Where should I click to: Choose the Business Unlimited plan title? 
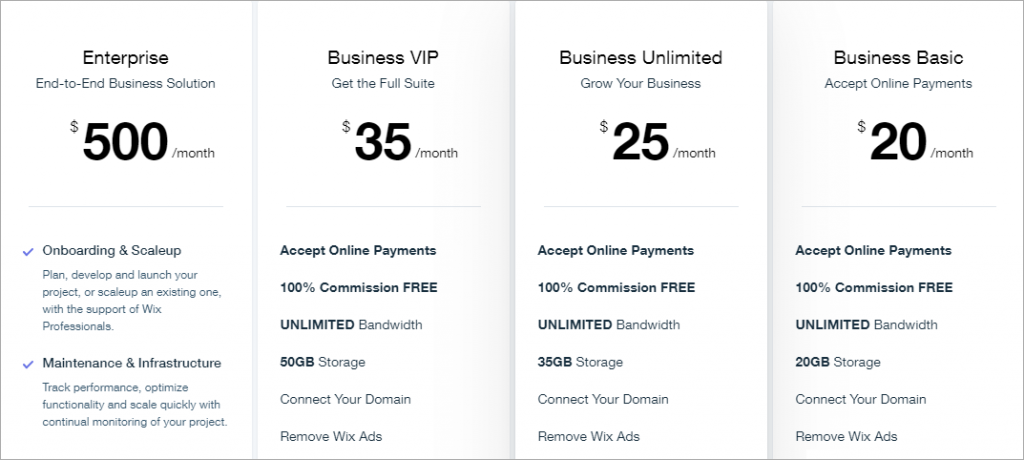click(x=640, y=58)
